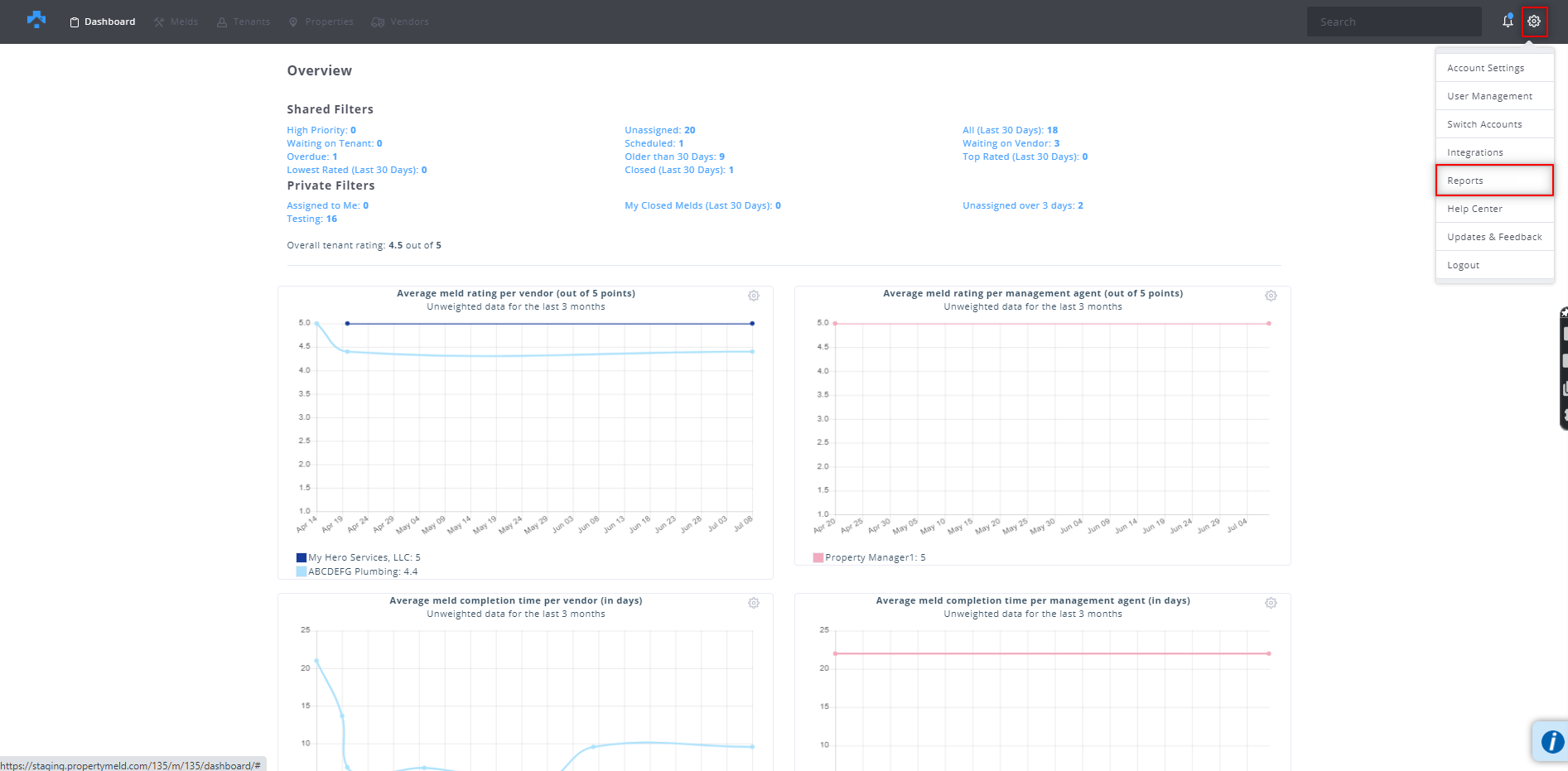
Task: Open the Older than 30 Days filter link
Action: [x=674, y=157]
